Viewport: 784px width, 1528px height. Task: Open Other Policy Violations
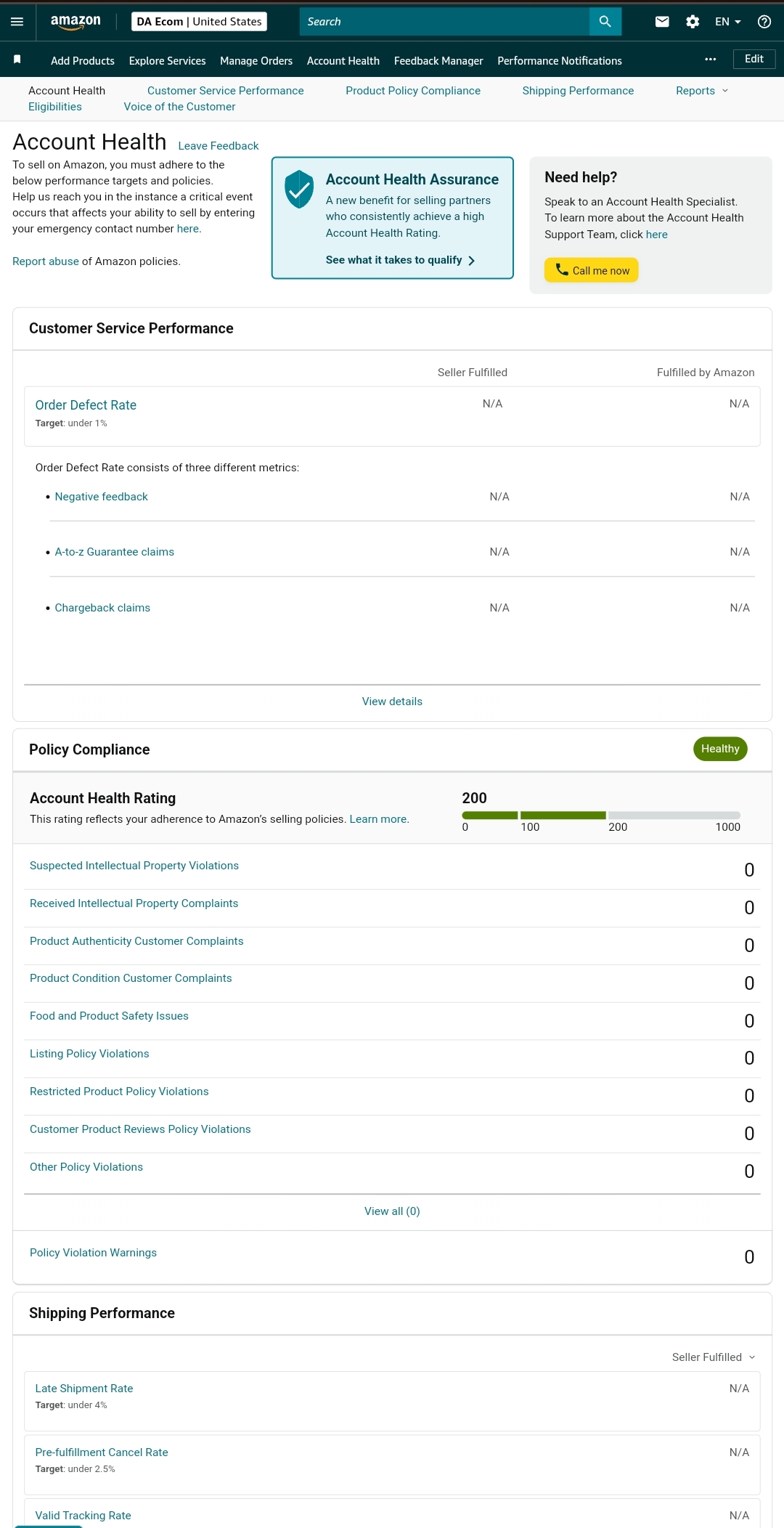pos(86,1167)
